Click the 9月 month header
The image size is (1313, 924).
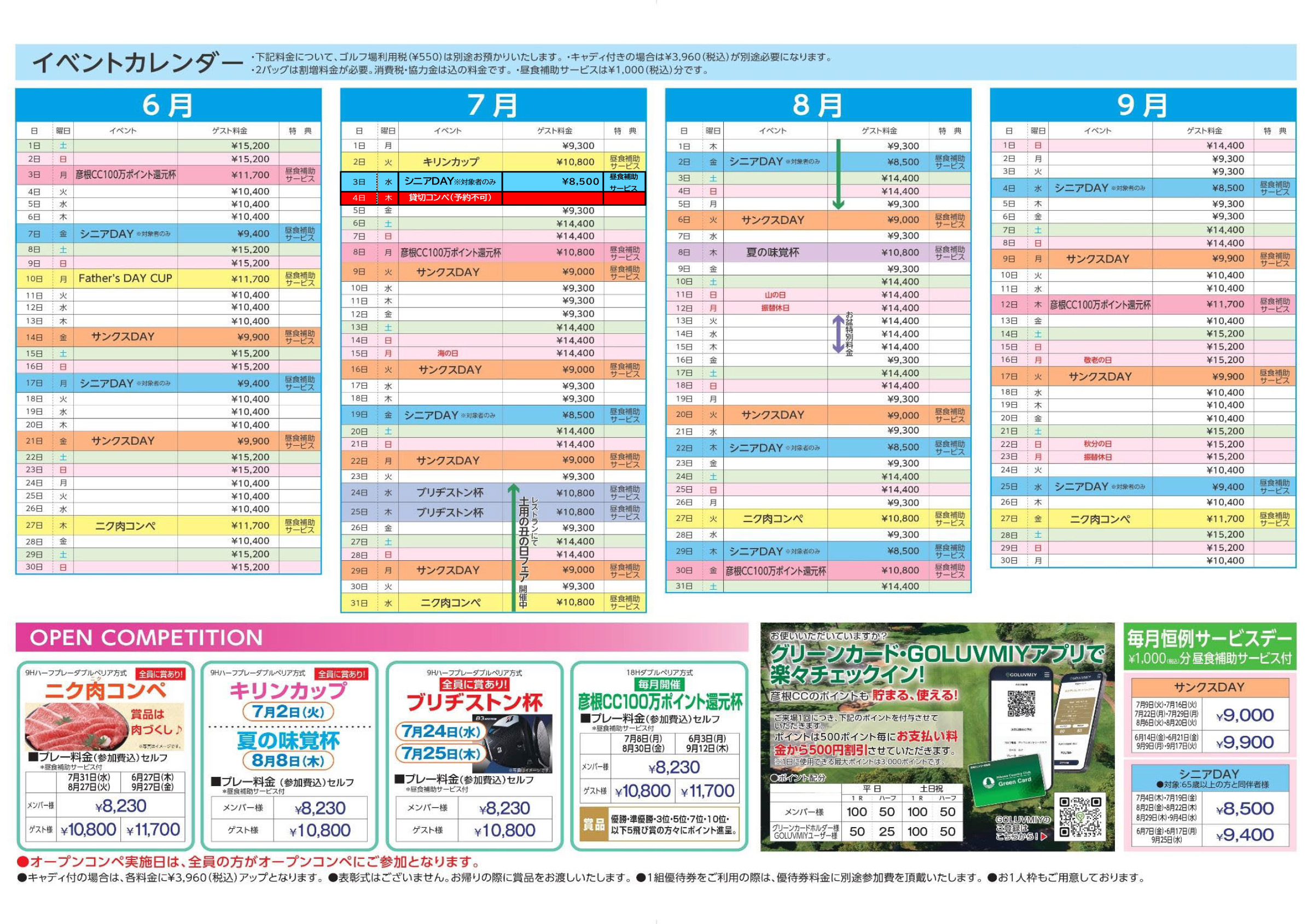(x=1143, y=104)
